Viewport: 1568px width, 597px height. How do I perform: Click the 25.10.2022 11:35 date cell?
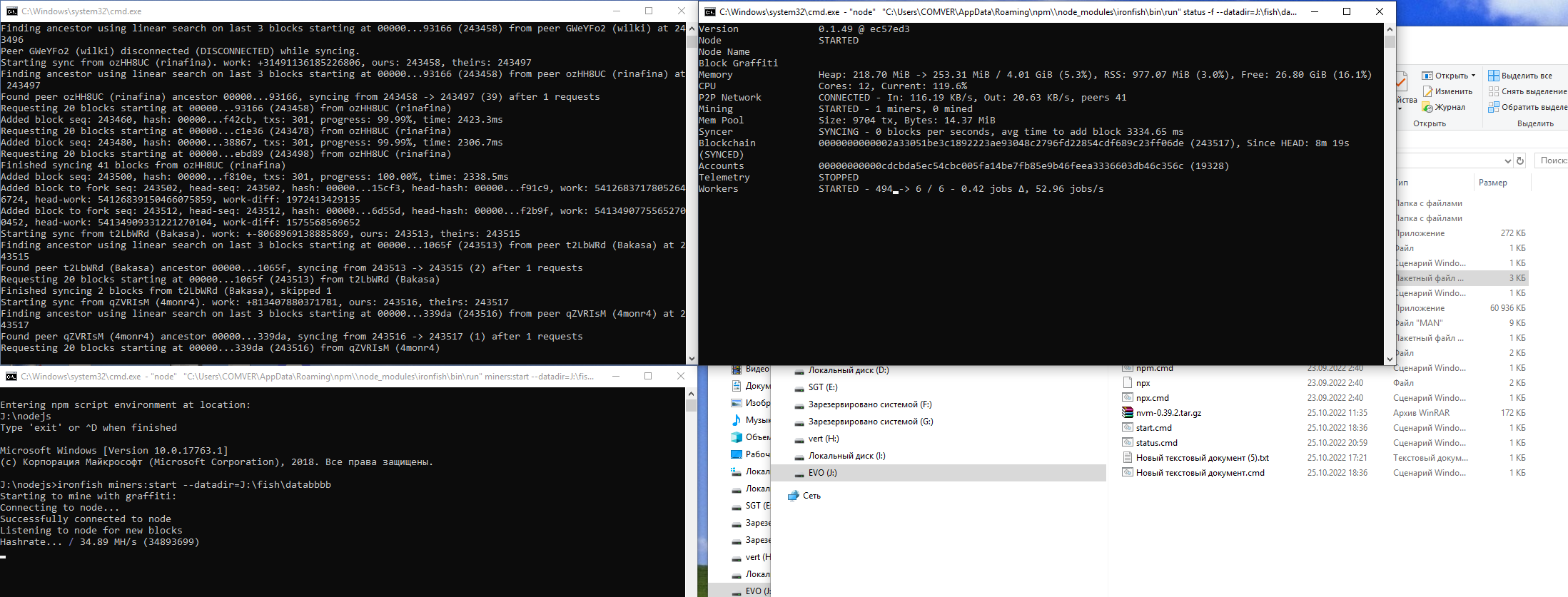tap(1337, 413)
